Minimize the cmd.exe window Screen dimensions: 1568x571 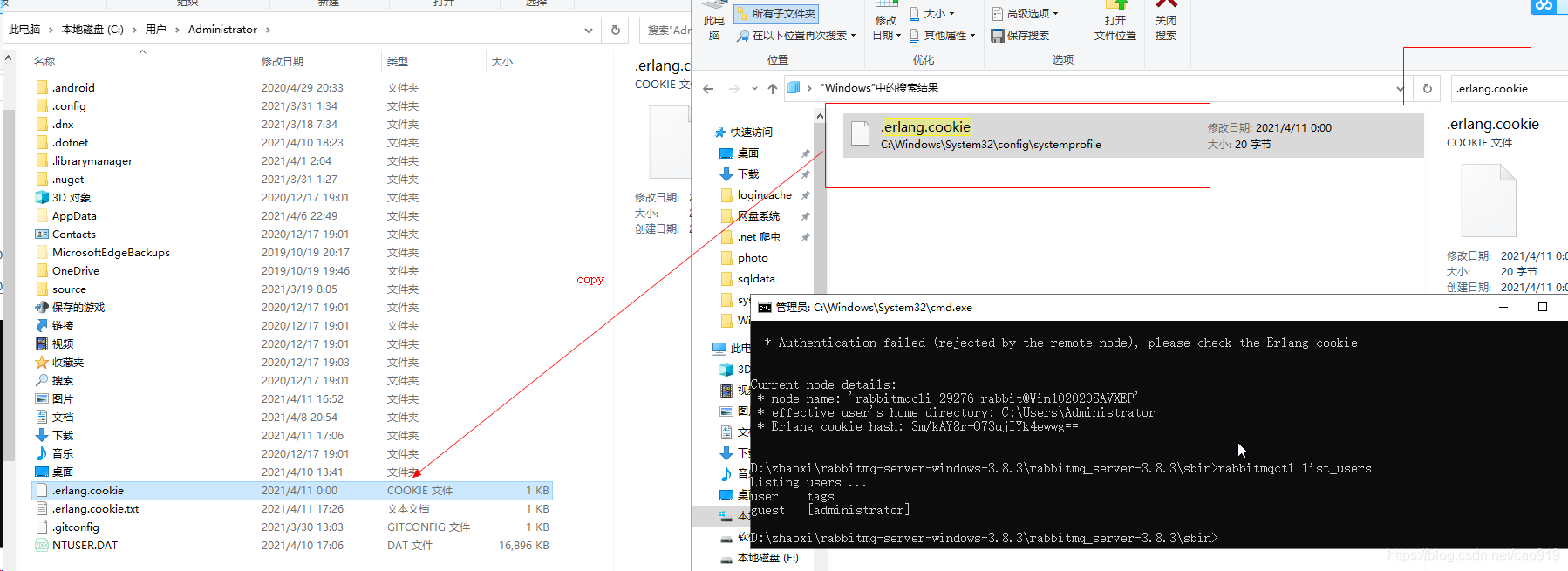coord(1503,307)
